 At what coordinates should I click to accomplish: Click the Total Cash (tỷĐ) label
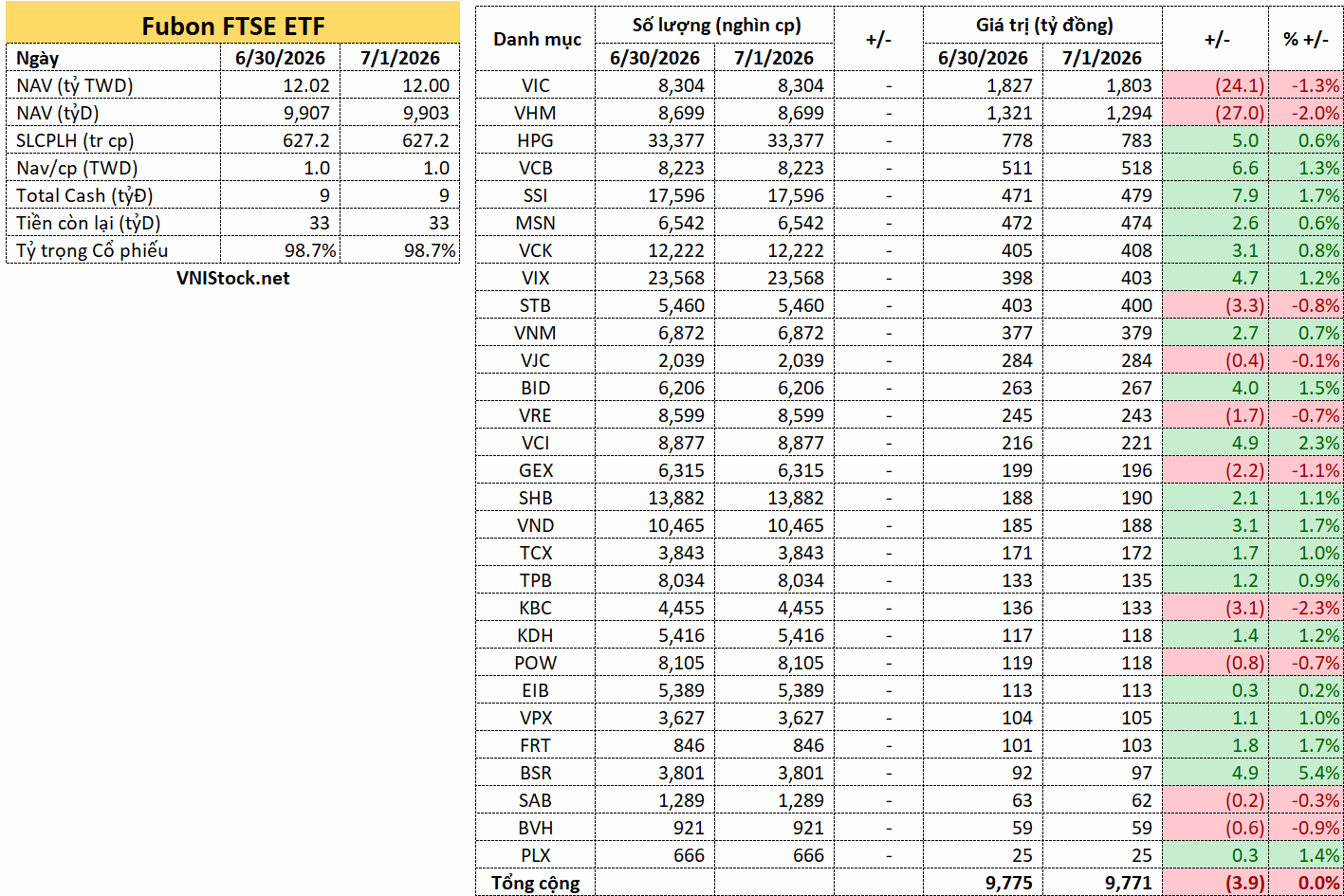(x=113, y=195)
